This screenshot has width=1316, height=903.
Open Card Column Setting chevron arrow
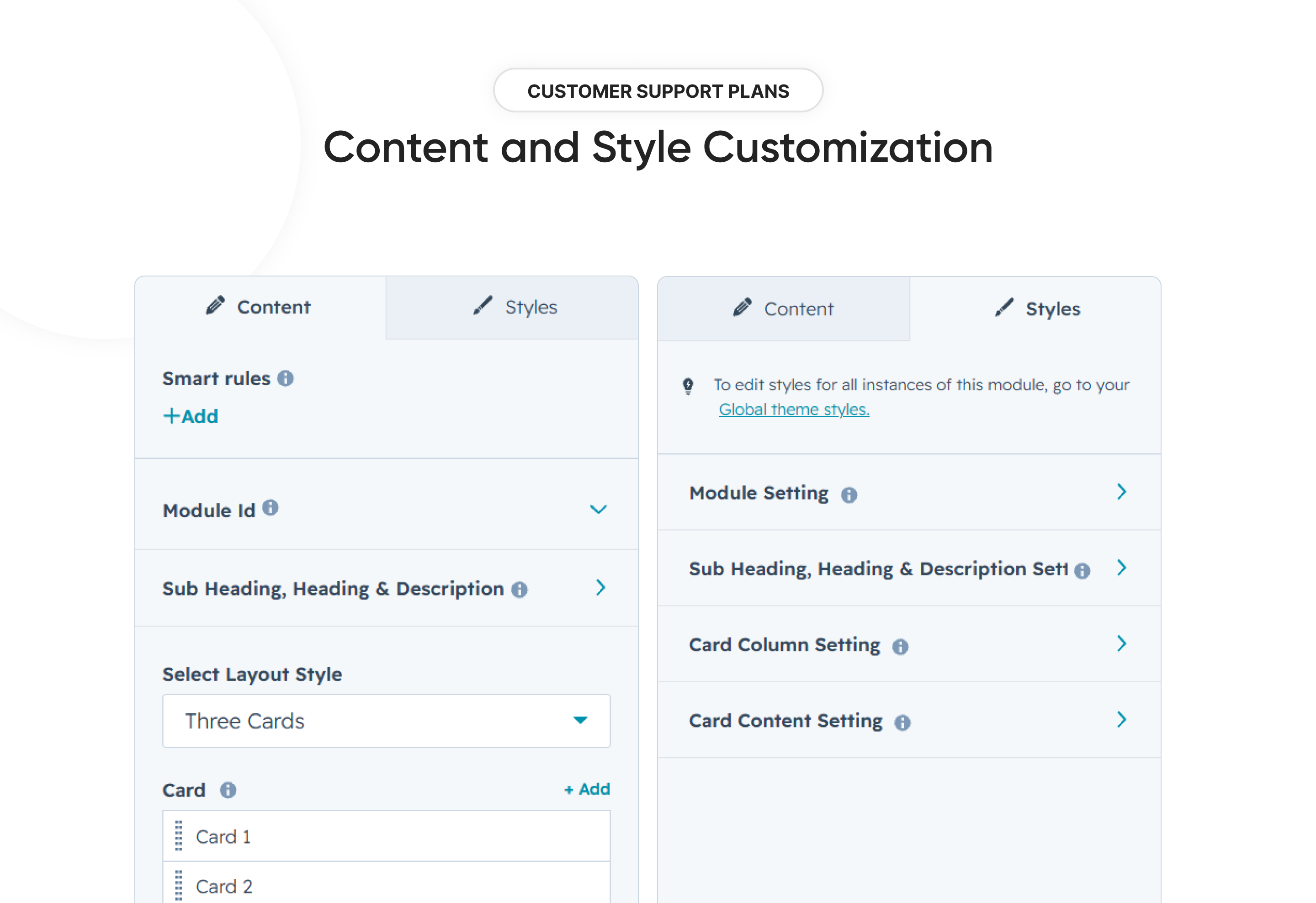[x=1122, y=643]
